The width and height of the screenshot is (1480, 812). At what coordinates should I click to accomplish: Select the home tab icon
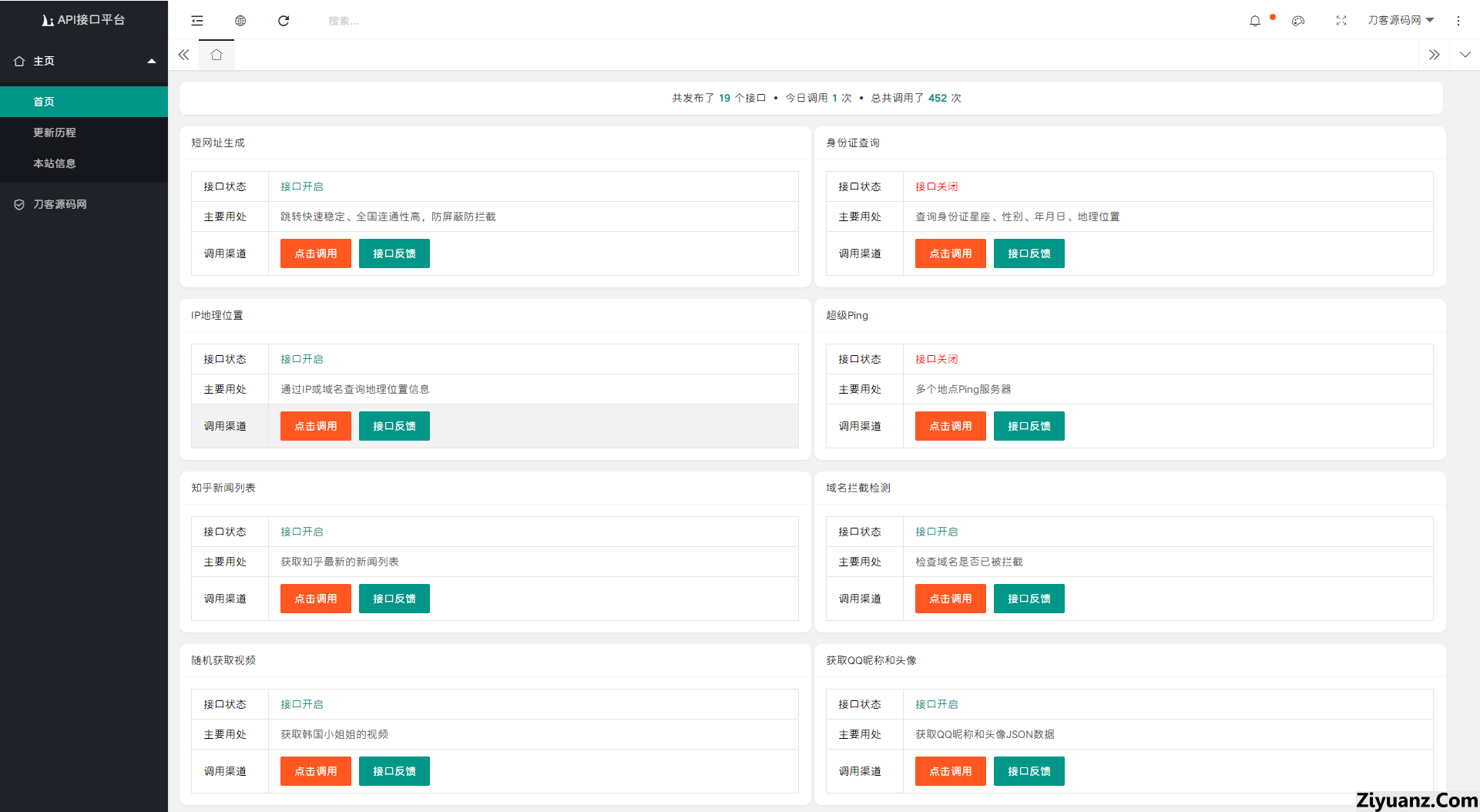(216, 55)
